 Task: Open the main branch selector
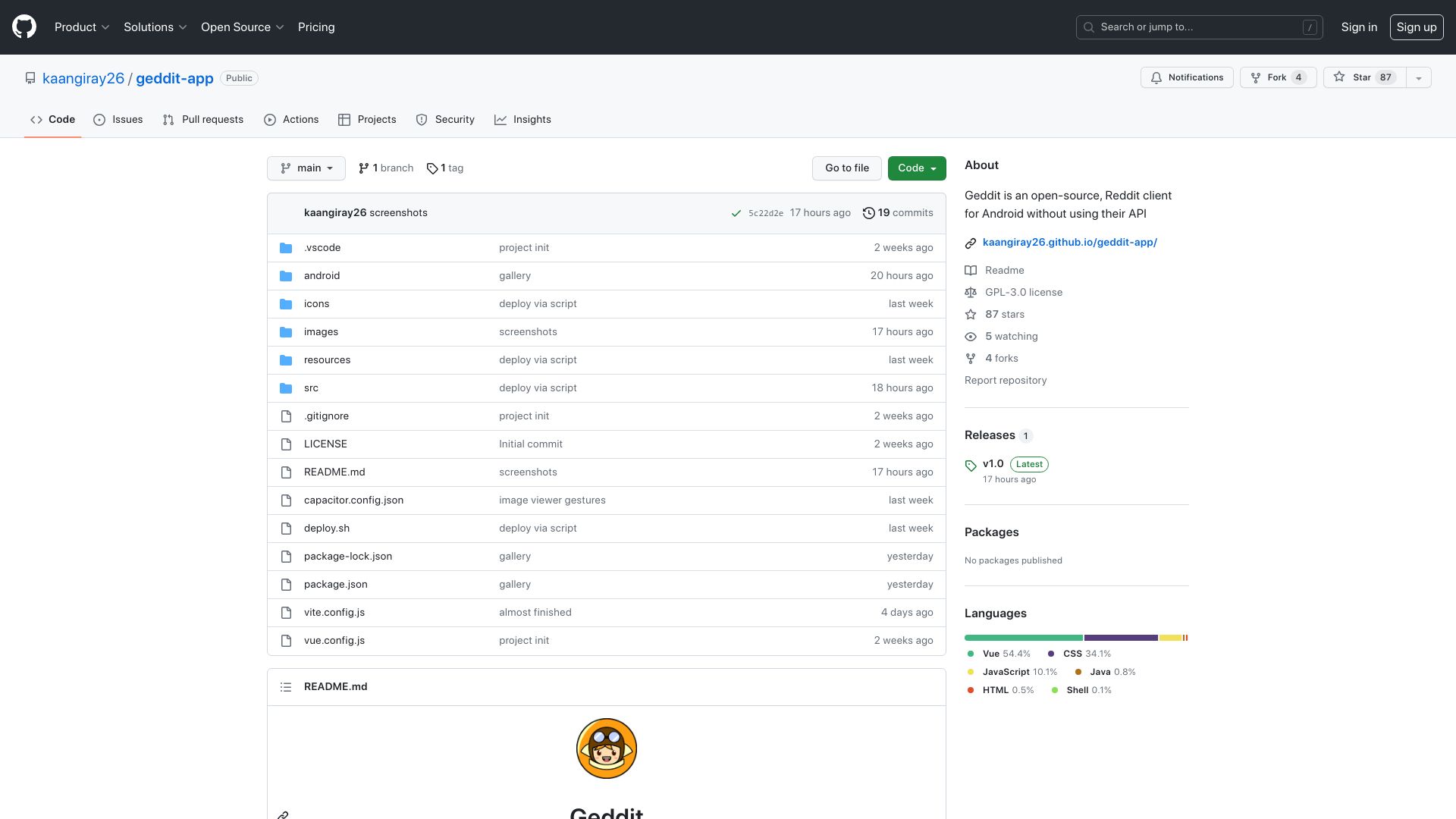(306, 168)
